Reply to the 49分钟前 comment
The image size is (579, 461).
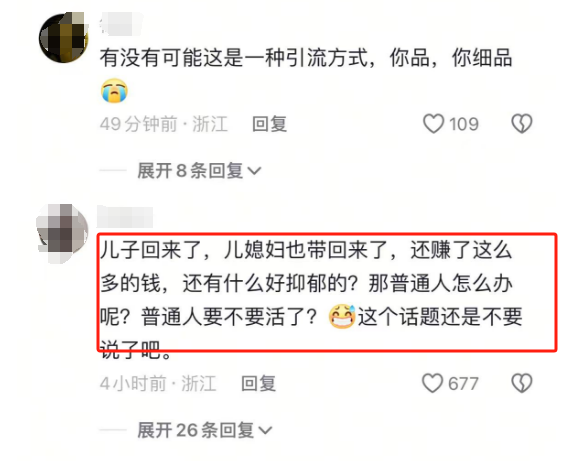click(269, 124)
